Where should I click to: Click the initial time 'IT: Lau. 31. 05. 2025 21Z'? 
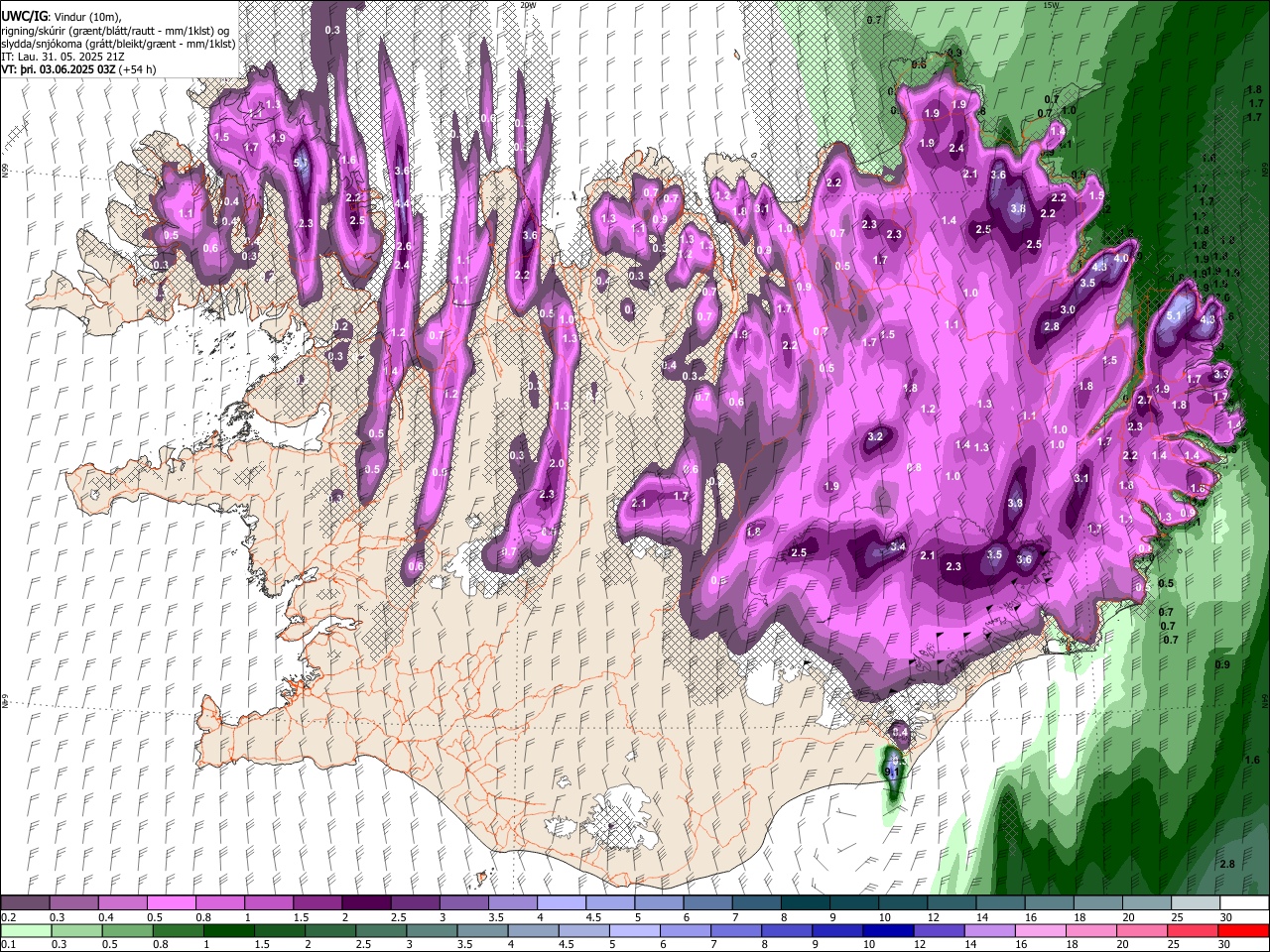click(63, 57)
